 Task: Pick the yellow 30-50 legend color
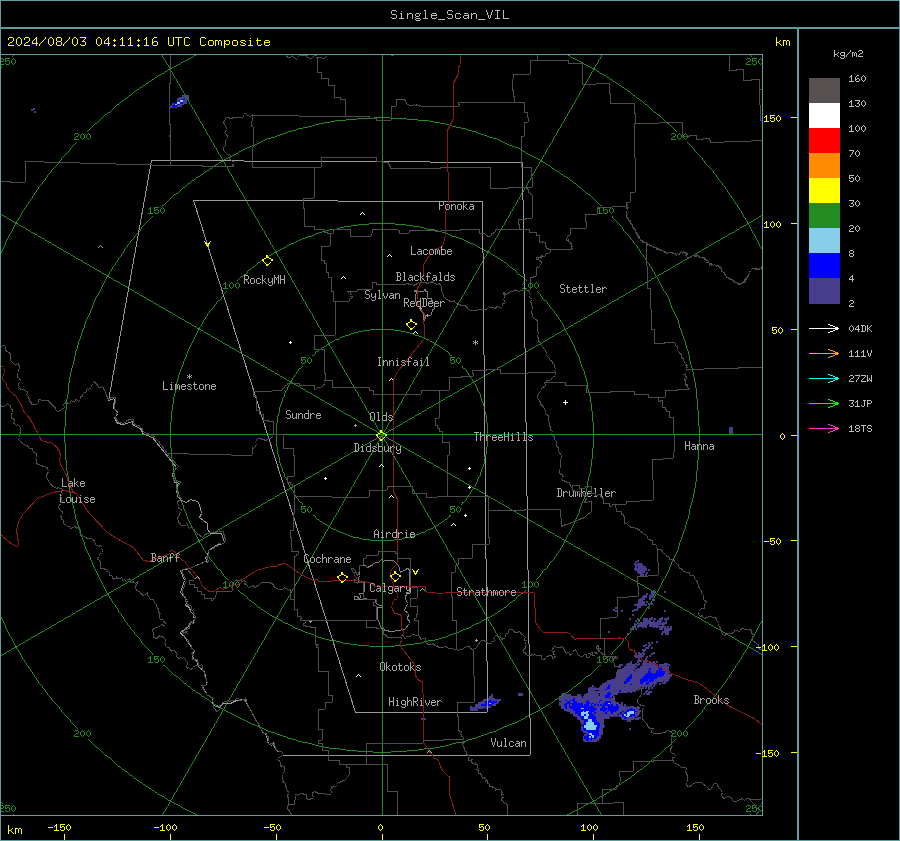click(824, 191)
